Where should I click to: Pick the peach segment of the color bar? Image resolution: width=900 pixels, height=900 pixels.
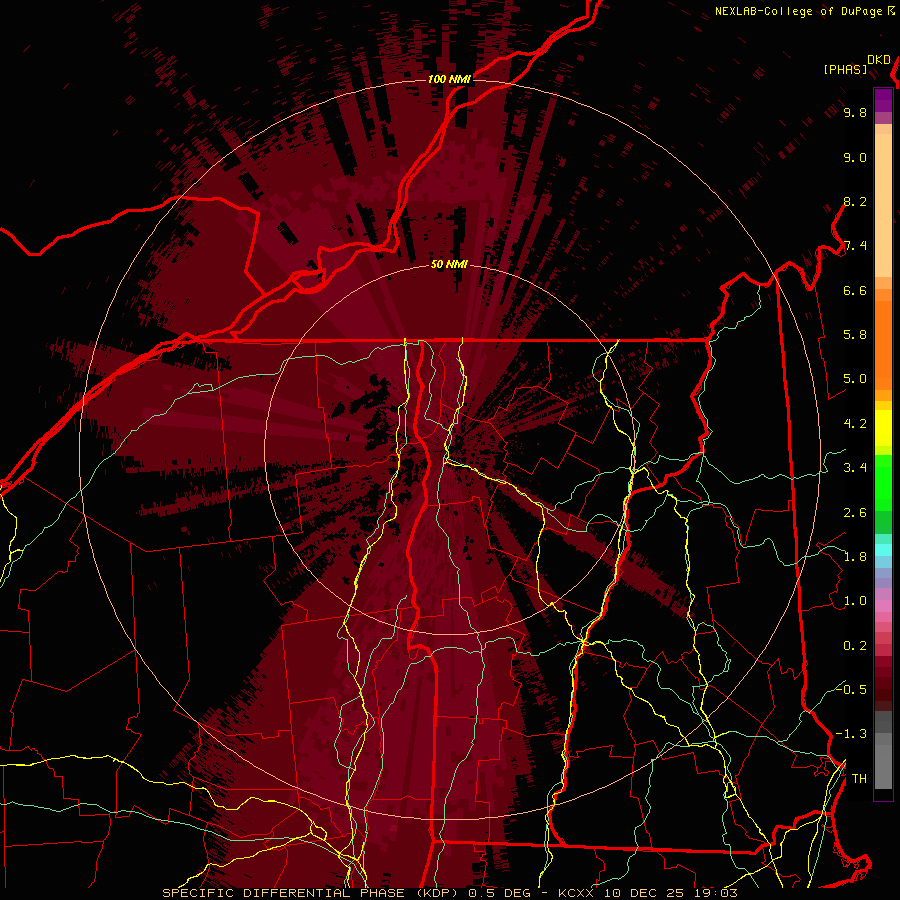click(883, 205)
